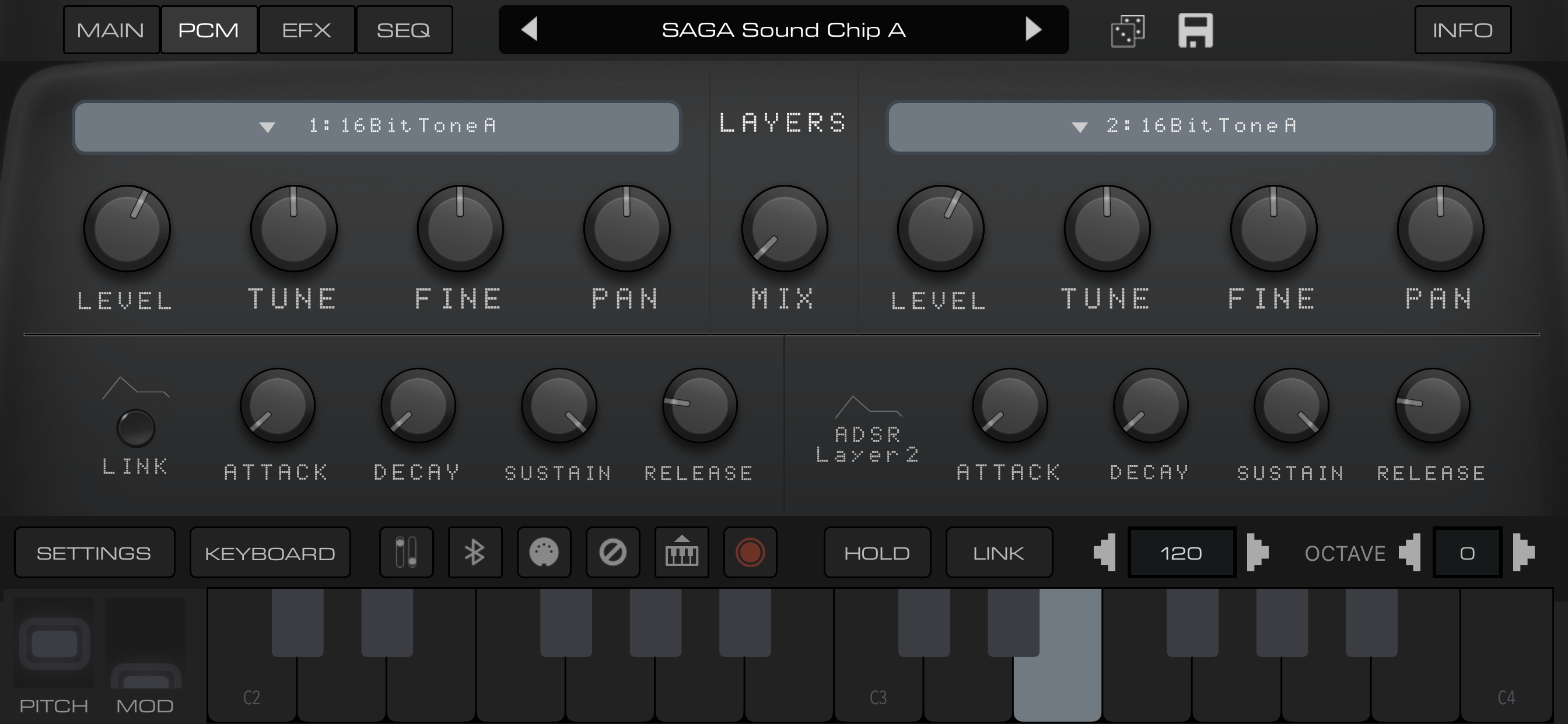Browse to the next preset with right arrow

tap(1033, 29)
